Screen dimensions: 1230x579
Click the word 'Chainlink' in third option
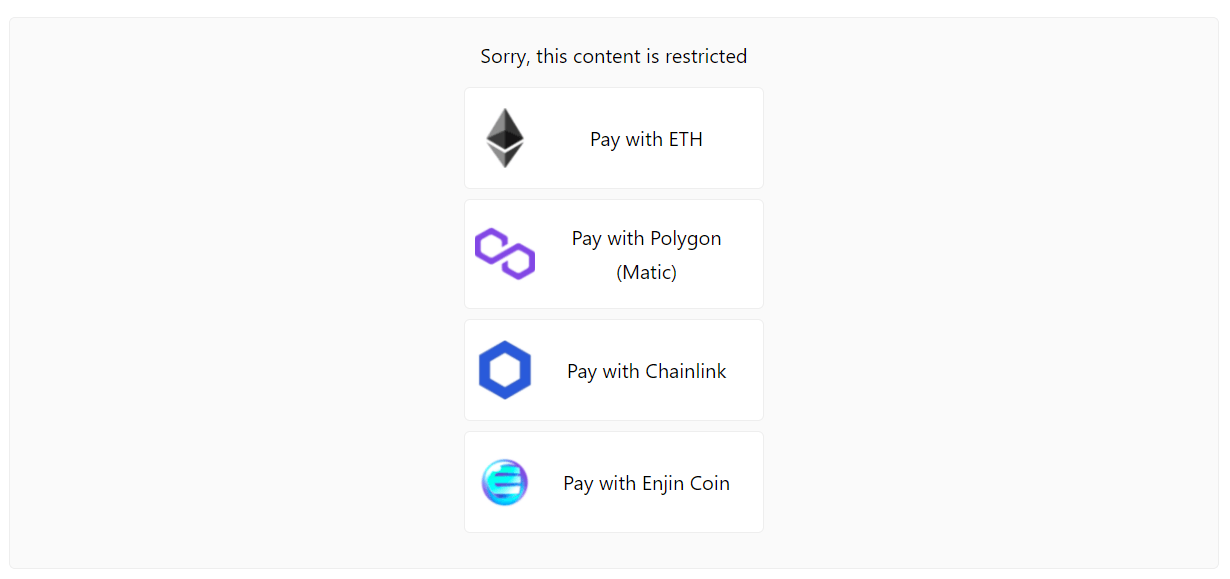point(686,371)
